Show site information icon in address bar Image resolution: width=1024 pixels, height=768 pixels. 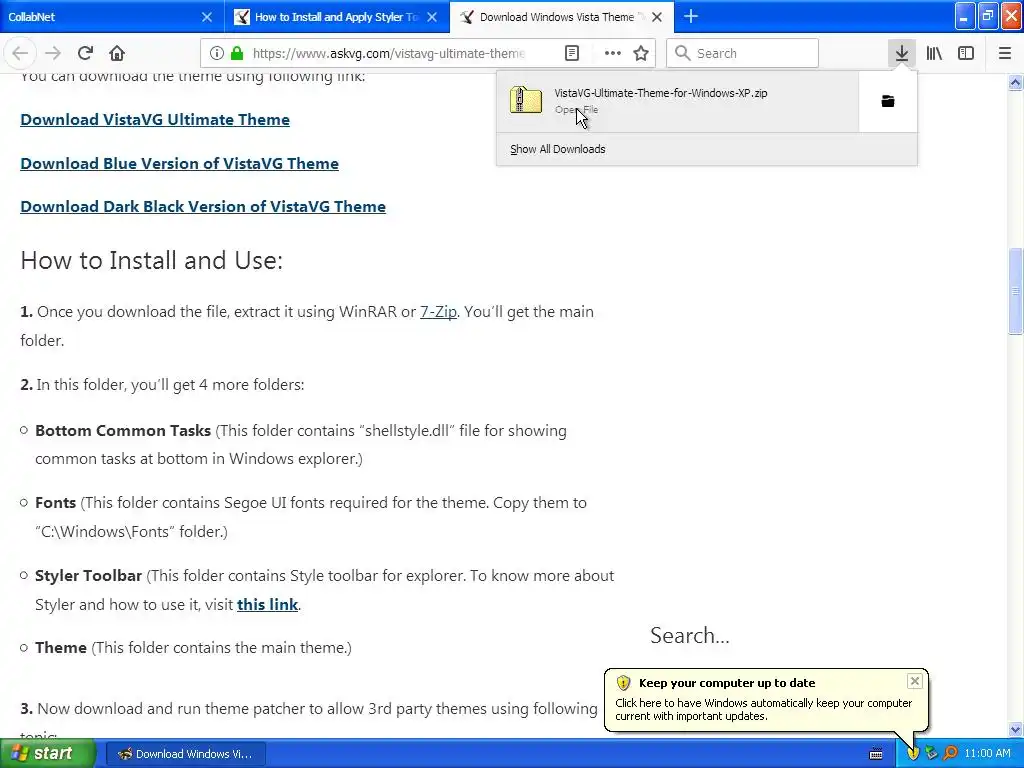(x=217, y=53)
